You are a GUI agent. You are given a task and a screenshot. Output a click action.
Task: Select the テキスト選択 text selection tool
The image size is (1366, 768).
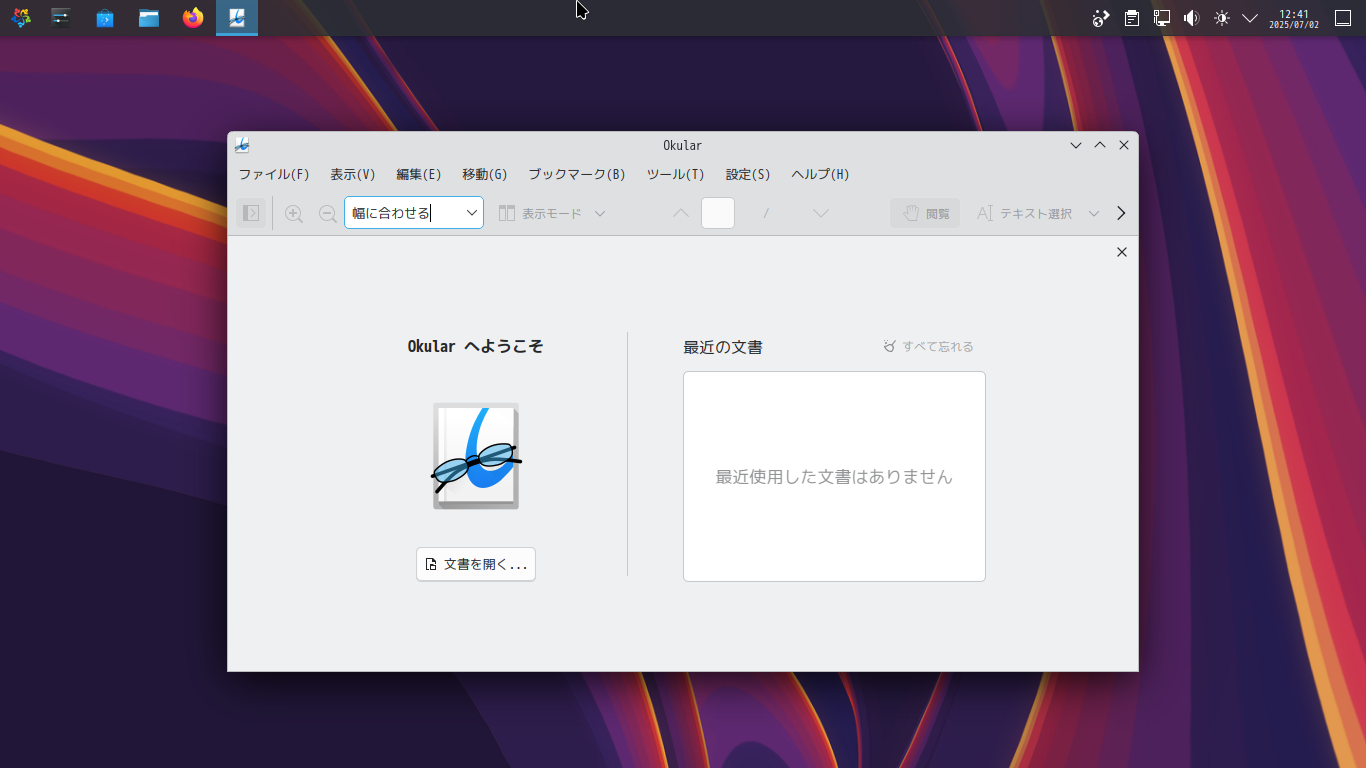(1025, 213)
